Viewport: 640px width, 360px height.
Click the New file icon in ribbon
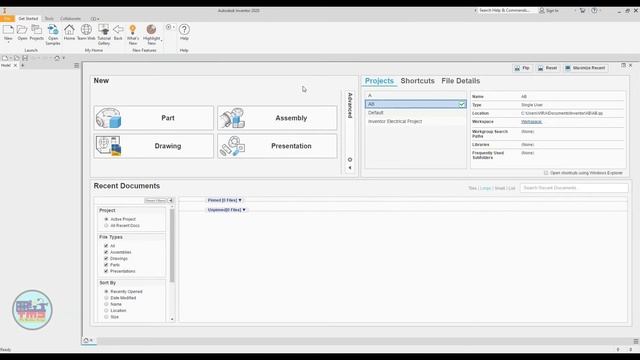click(8, 30)
